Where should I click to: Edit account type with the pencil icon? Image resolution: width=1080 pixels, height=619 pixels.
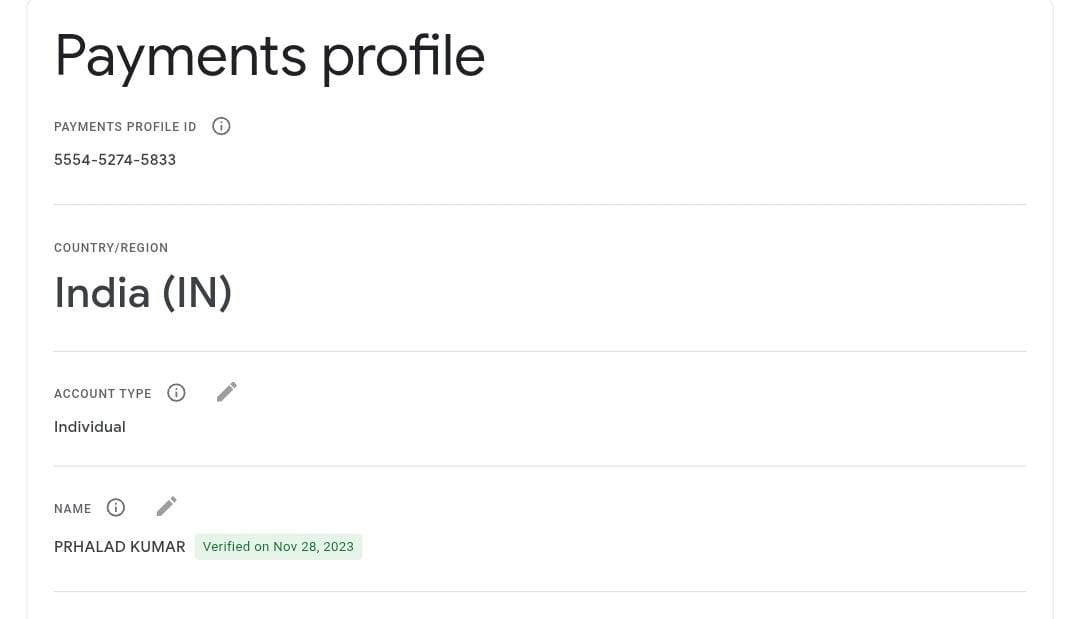pyautogui.click(x=227, y=392)
